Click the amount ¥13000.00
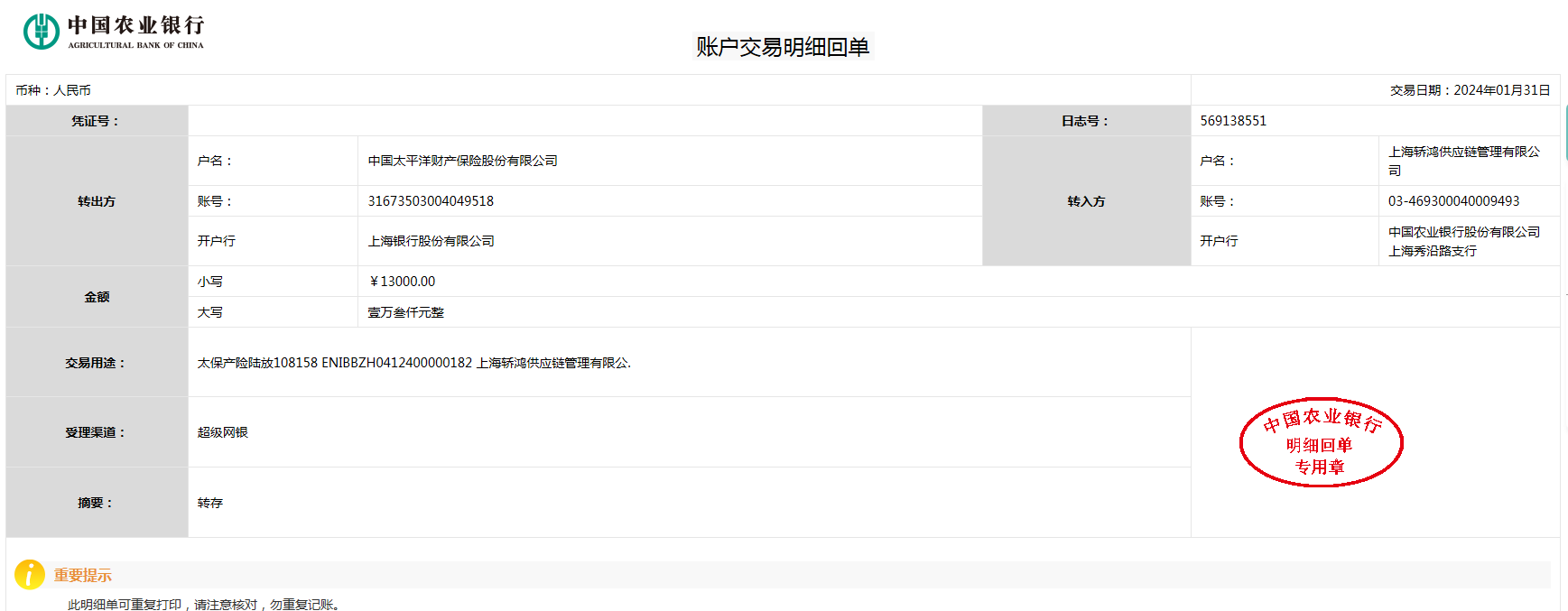Viewport: 1568px width, 611px height. pyautogui.click(x=402, y=282)
